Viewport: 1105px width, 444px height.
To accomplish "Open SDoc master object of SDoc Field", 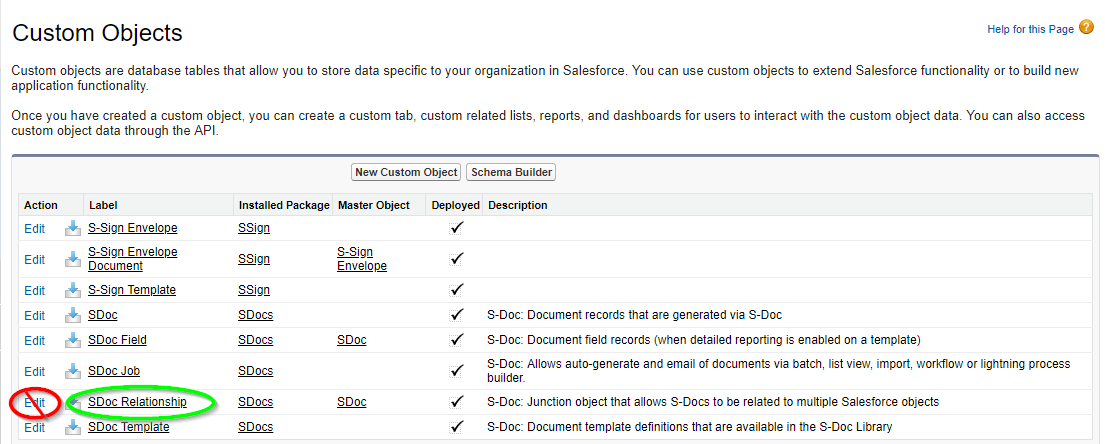I will (352, 340).
